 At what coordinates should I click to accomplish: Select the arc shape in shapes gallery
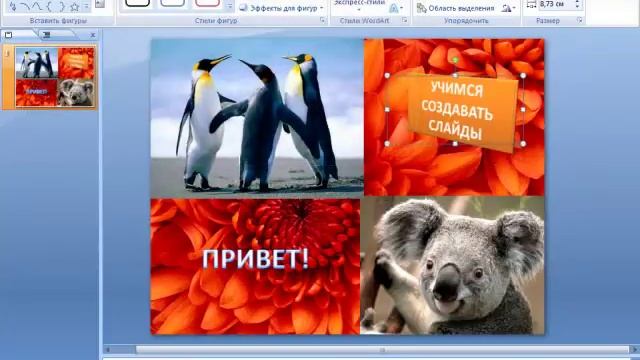coord(25,6)
